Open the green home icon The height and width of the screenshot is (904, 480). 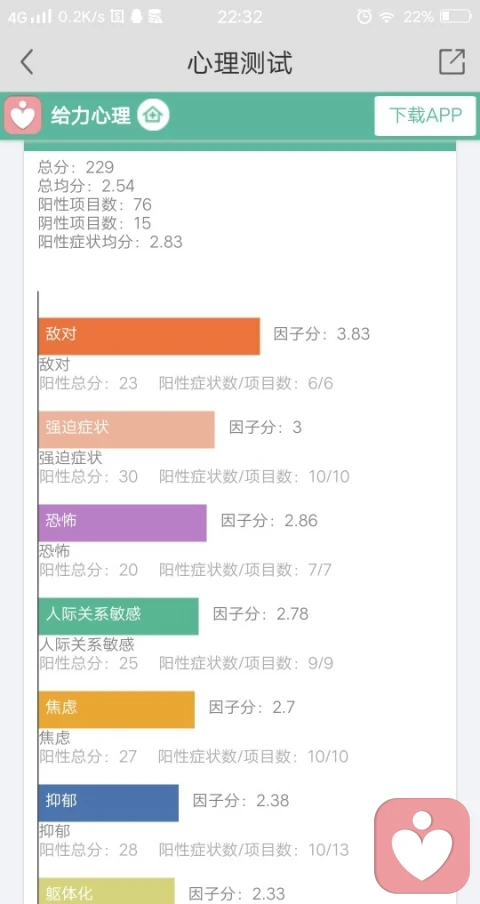(x=153, y=115)
